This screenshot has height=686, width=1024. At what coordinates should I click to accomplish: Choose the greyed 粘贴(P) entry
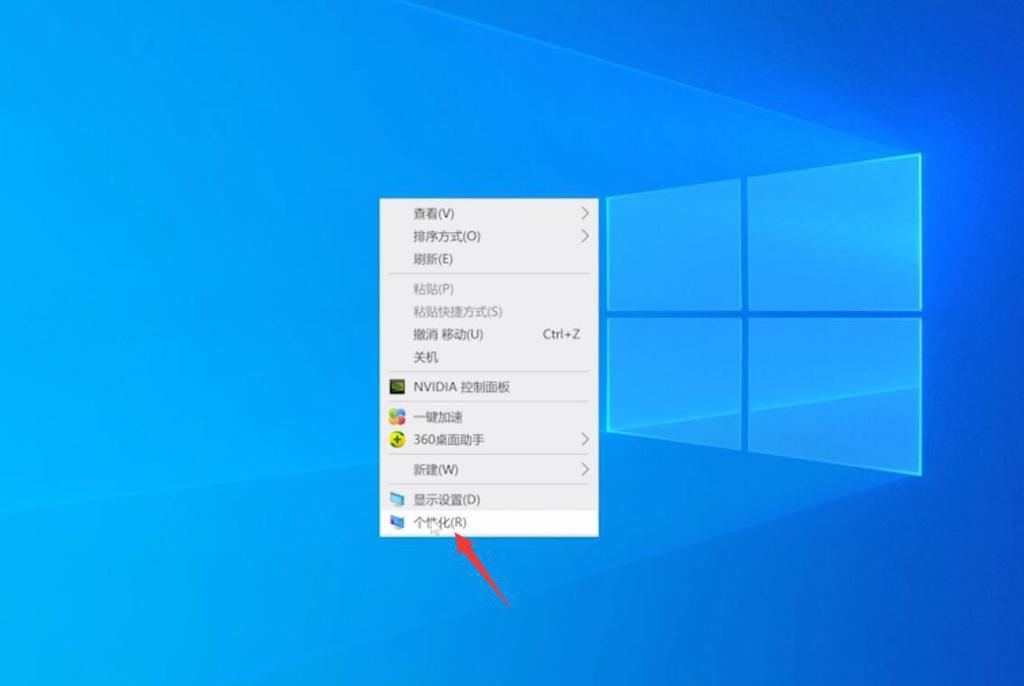coord(488,289)
